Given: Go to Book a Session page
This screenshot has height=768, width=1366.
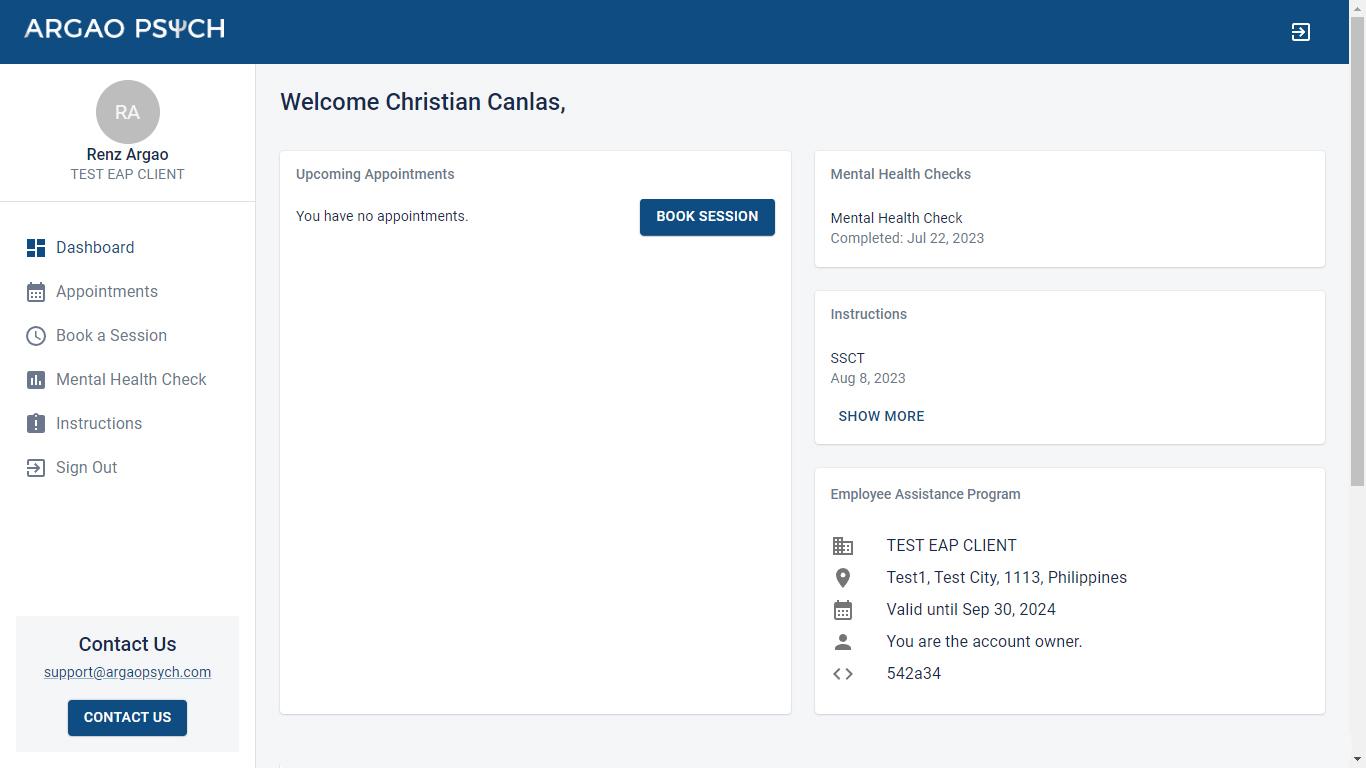Looking at the screenshot, I should [x=111, y=336].
